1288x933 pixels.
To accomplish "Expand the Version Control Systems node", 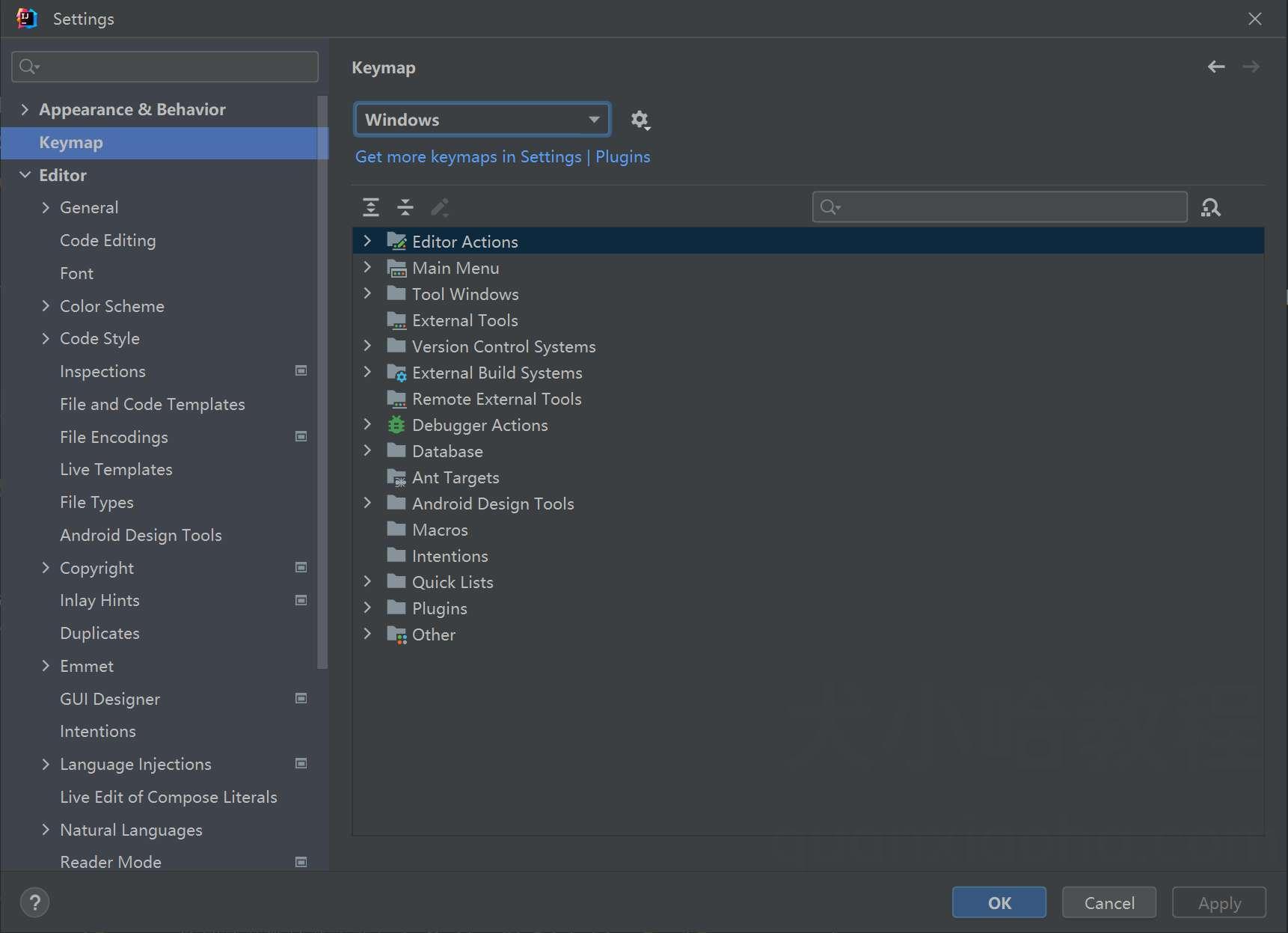I will click(x=367, y=346).
